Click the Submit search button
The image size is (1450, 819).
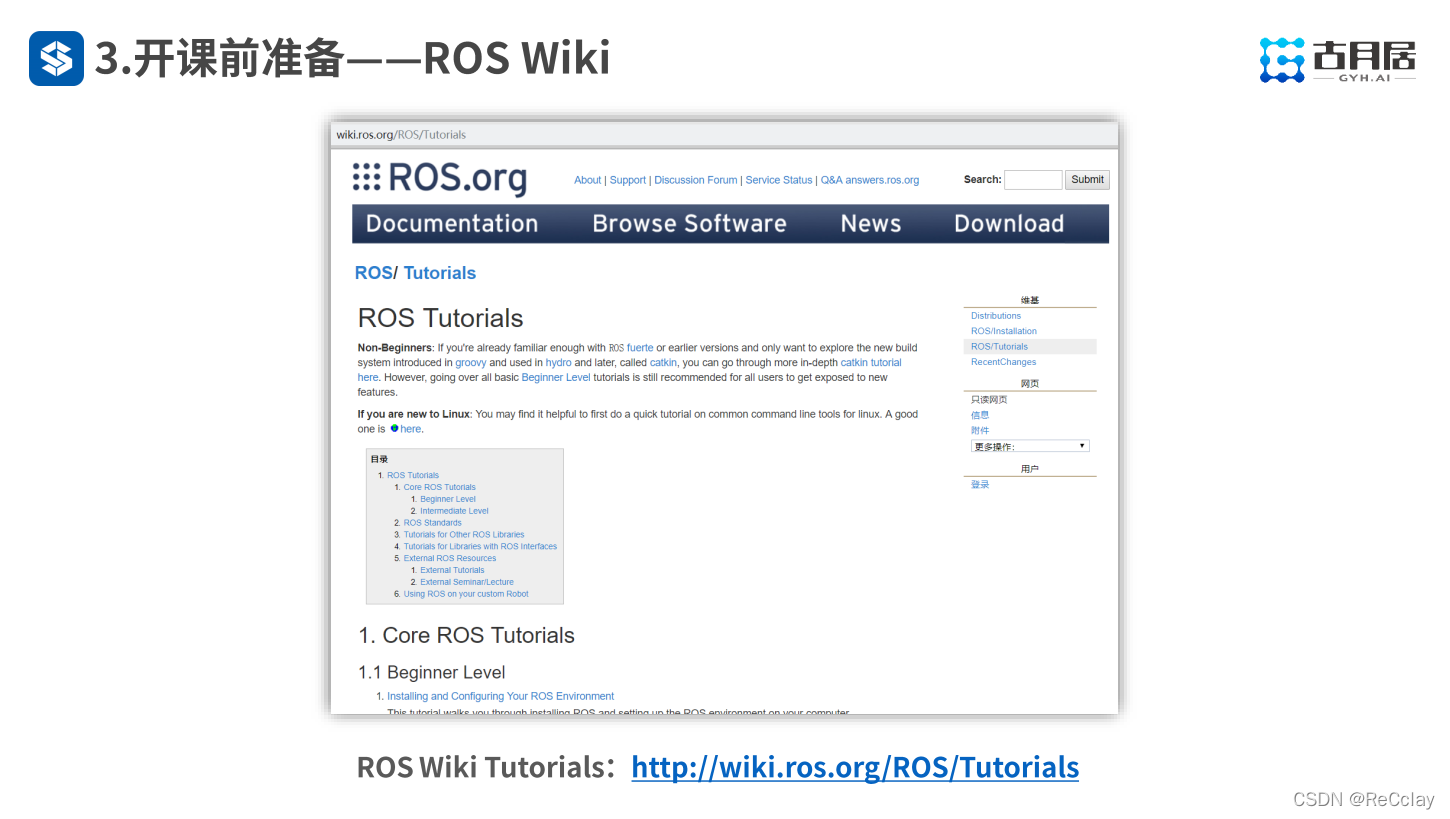[x=1087, y=180]
